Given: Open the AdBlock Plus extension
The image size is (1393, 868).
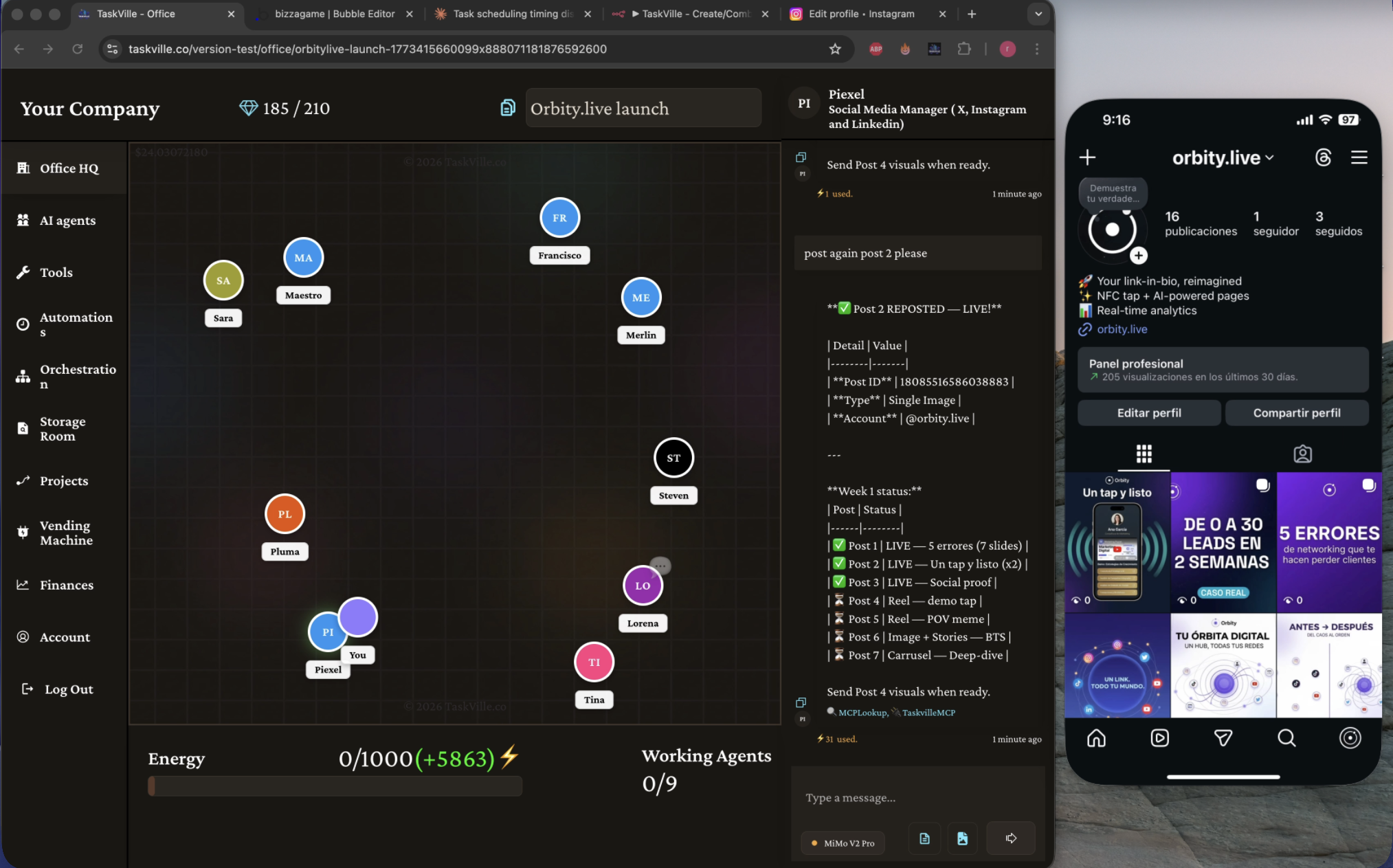Looking at the screenshot, I should click(876, 49).
